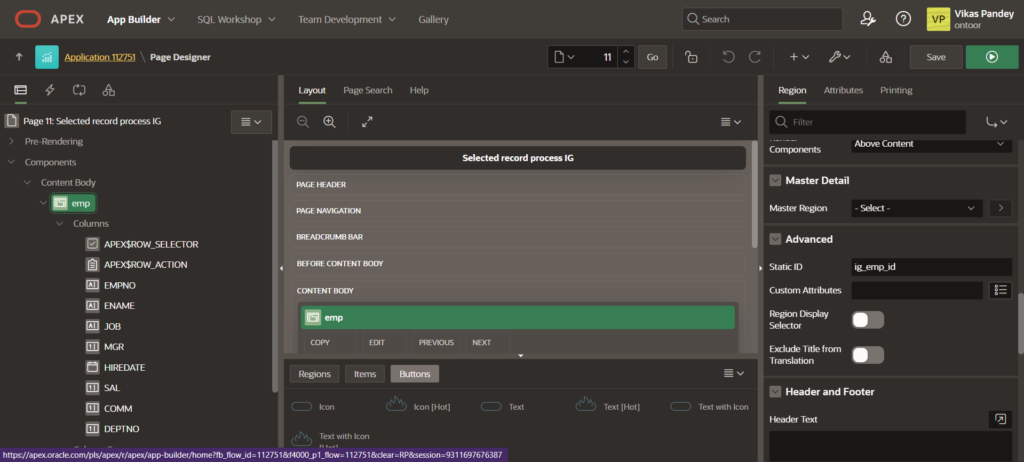Image resolution: width=1024 pixels, height=462 pixels.
Task: Switch to the Page Search tab
Action: 368,90
